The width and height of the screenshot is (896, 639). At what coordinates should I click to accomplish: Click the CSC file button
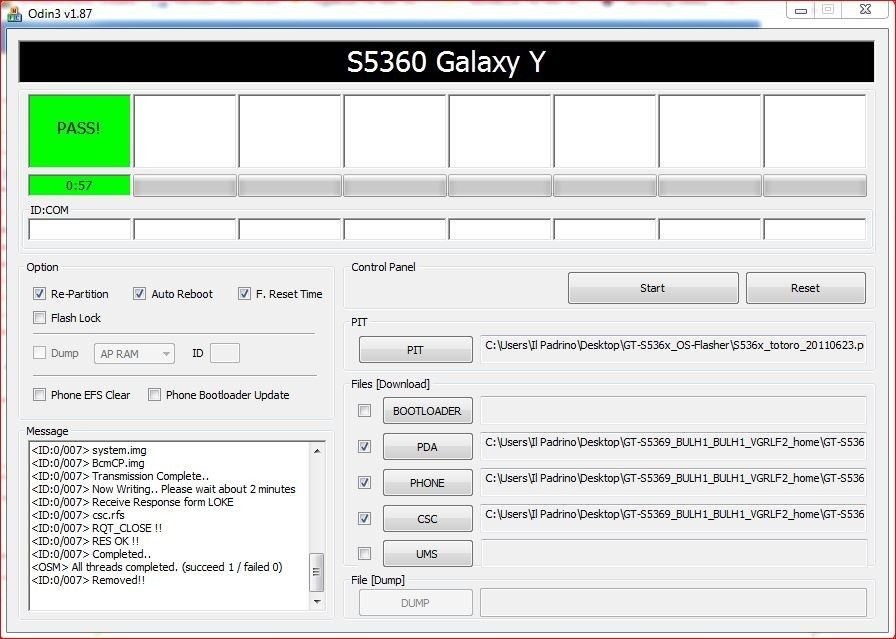[427, 519]
